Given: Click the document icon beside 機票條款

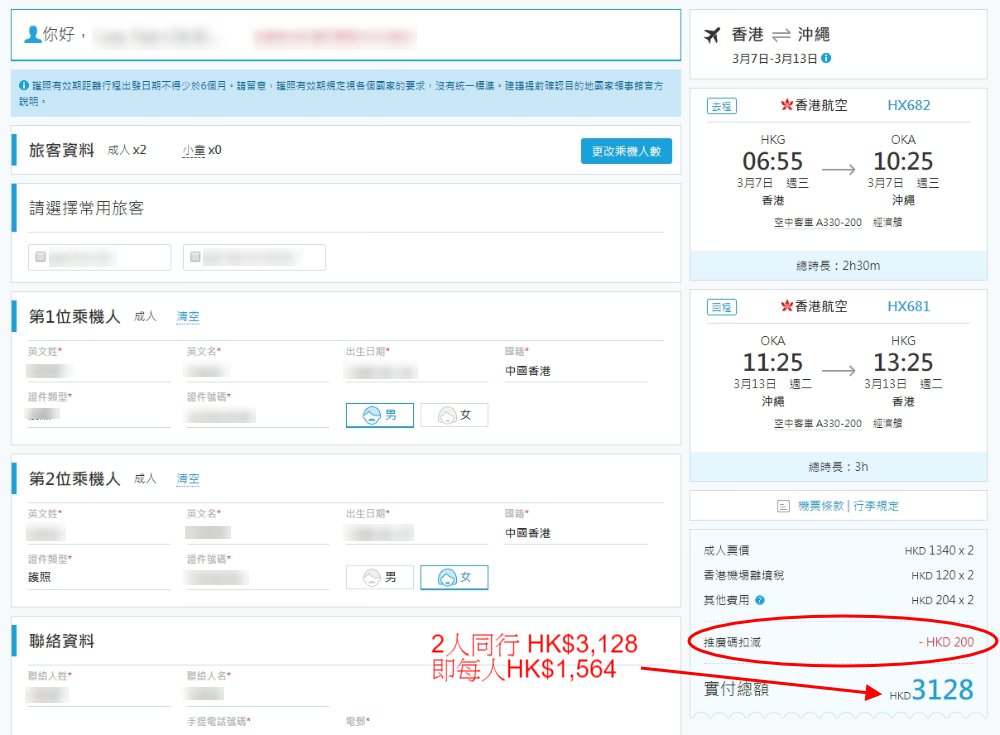Looking at the screenshot, I should pyautogui.click(x=783, y=507).
